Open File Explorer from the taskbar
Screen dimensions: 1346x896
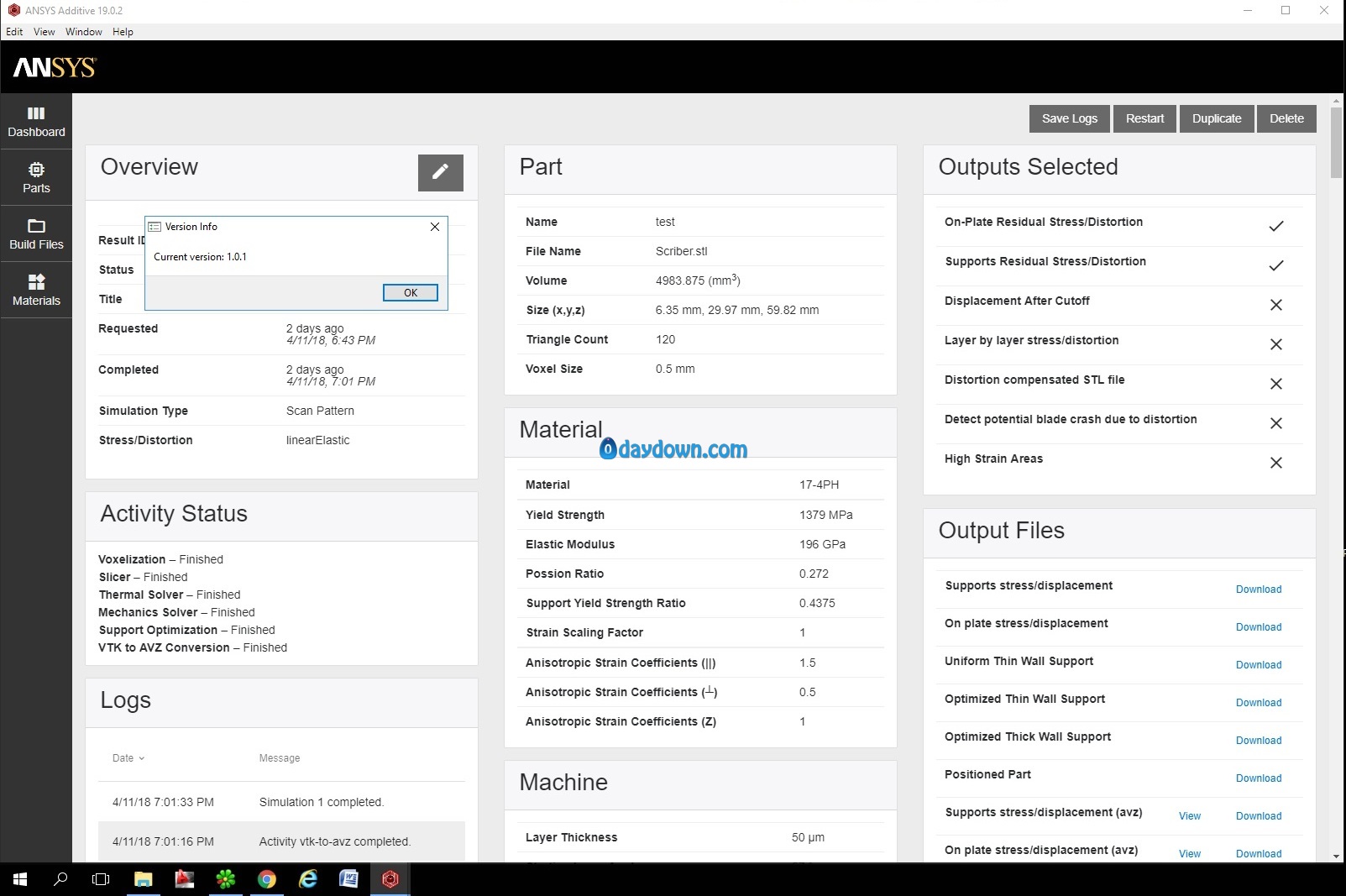click(x=144, y=879)
